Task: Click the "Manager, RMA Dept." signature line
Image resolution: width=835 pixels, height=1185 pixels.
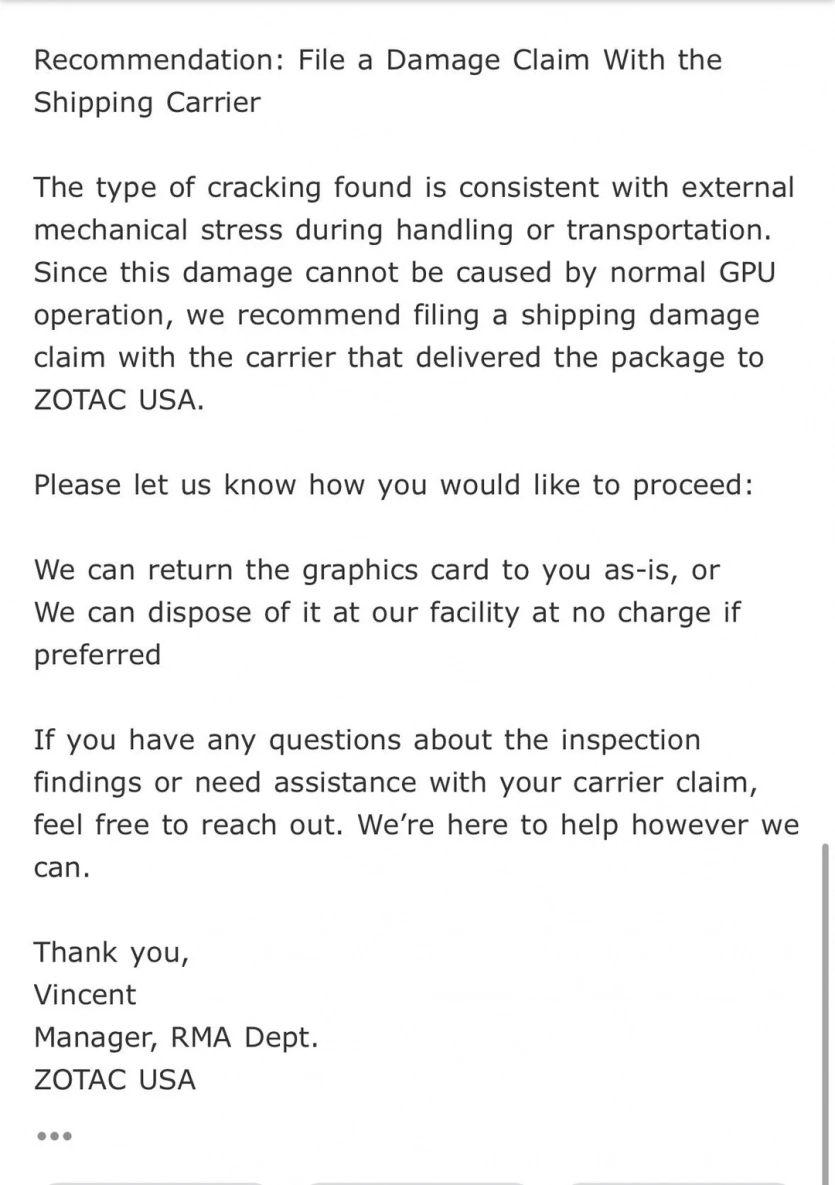Action: 176,1038
